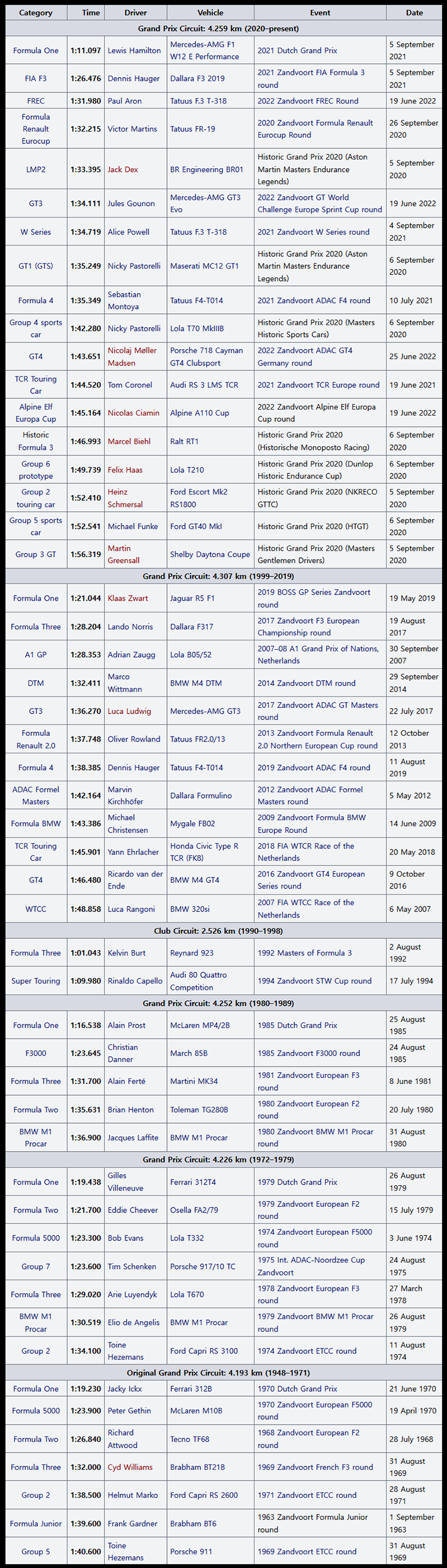
Task: Open the 1985 Dutch Grand Prix link
Action: (297, 1026)
